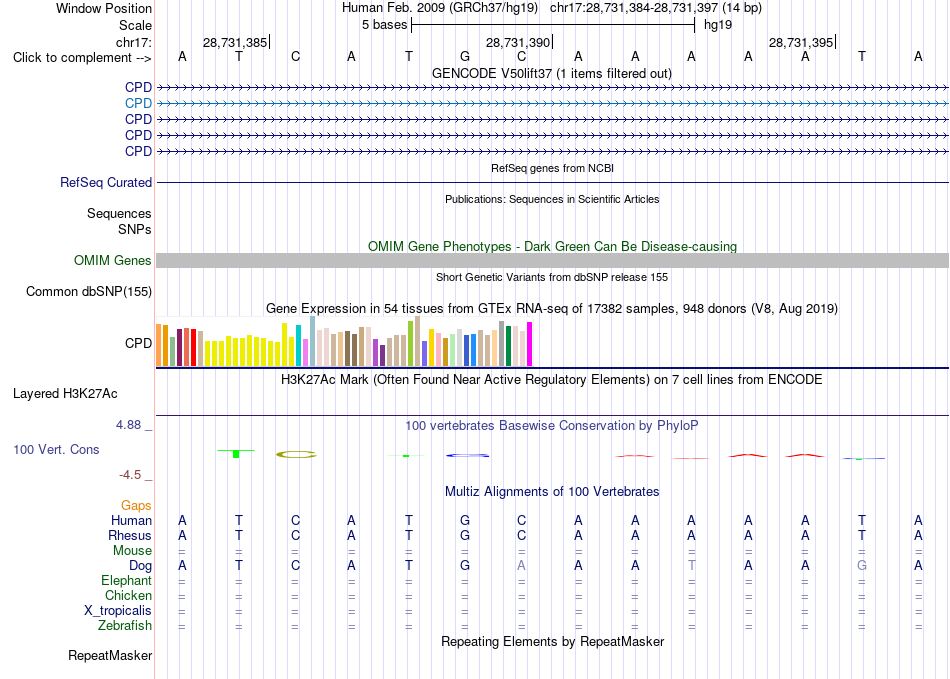The width and height of the screenshot is (950, 679).
Task: Click the Scale label
Action: click(135, 25)
